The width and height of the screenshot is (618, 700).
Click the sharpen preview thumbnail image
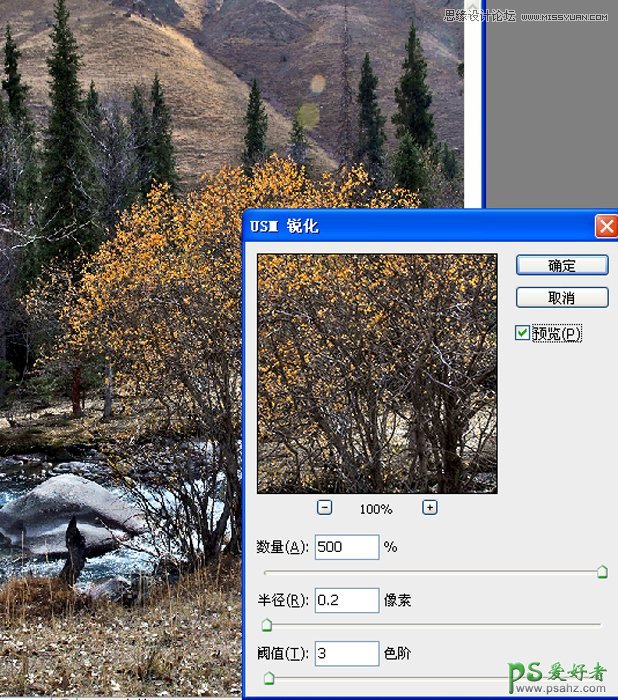[x=377, y=373]
